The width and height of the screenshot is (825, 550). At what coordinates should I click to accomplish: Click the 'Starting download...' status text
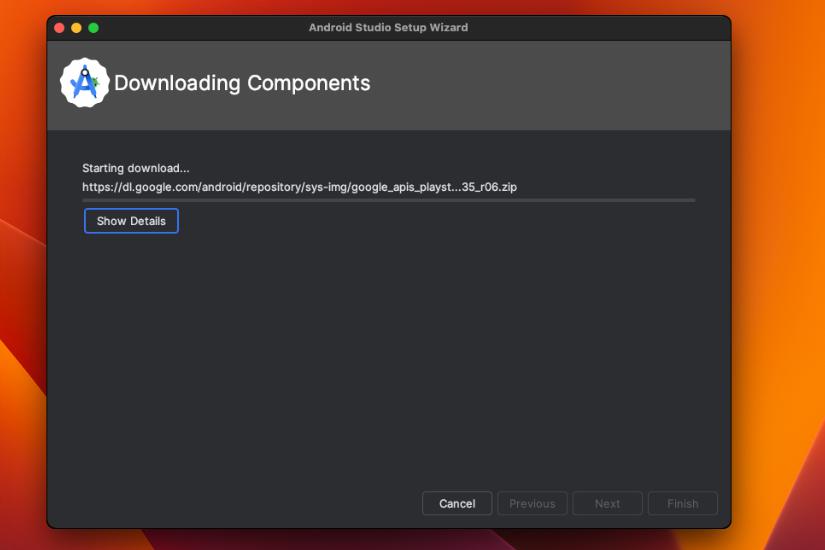[x=136, y=168]
